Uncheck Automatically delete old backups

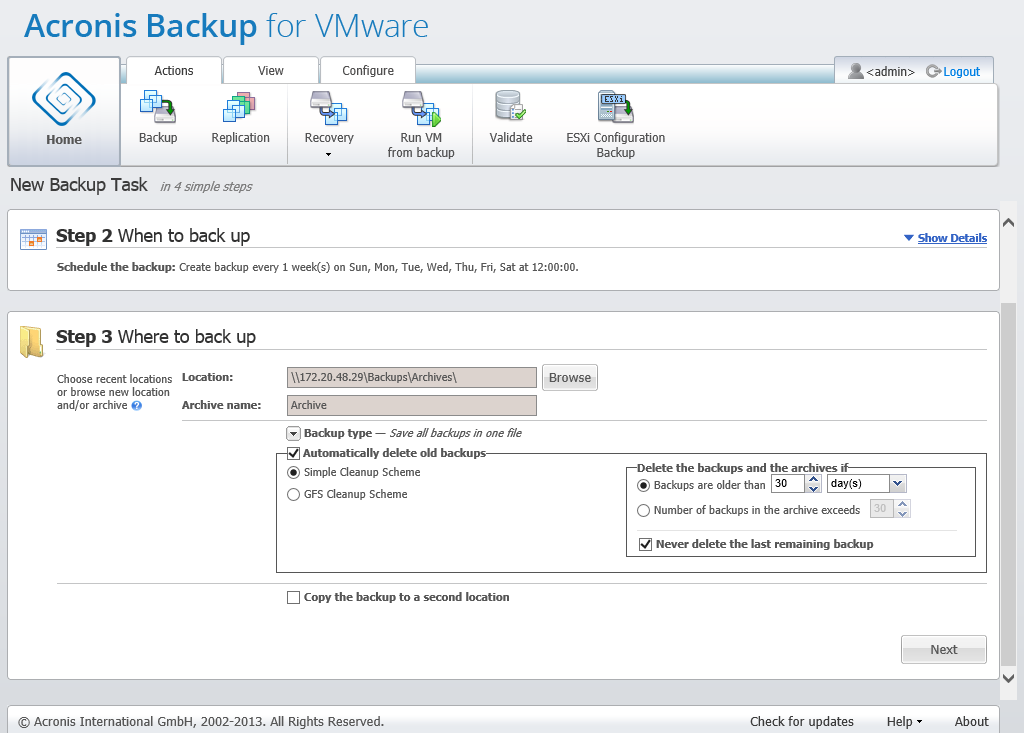coord(294,453)
